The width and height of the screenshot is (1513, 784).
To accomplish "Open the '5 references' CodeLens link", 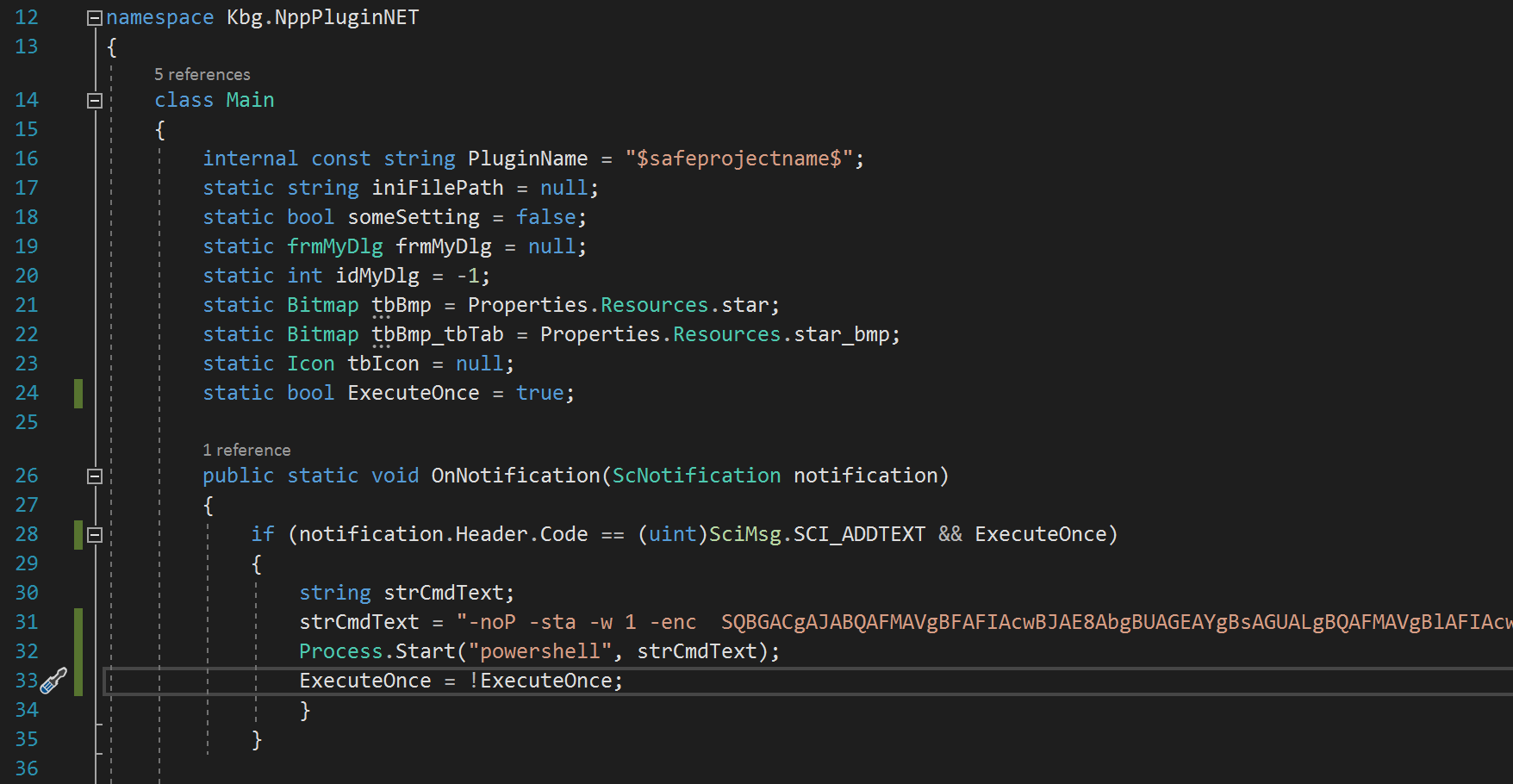I will [202, 74].
